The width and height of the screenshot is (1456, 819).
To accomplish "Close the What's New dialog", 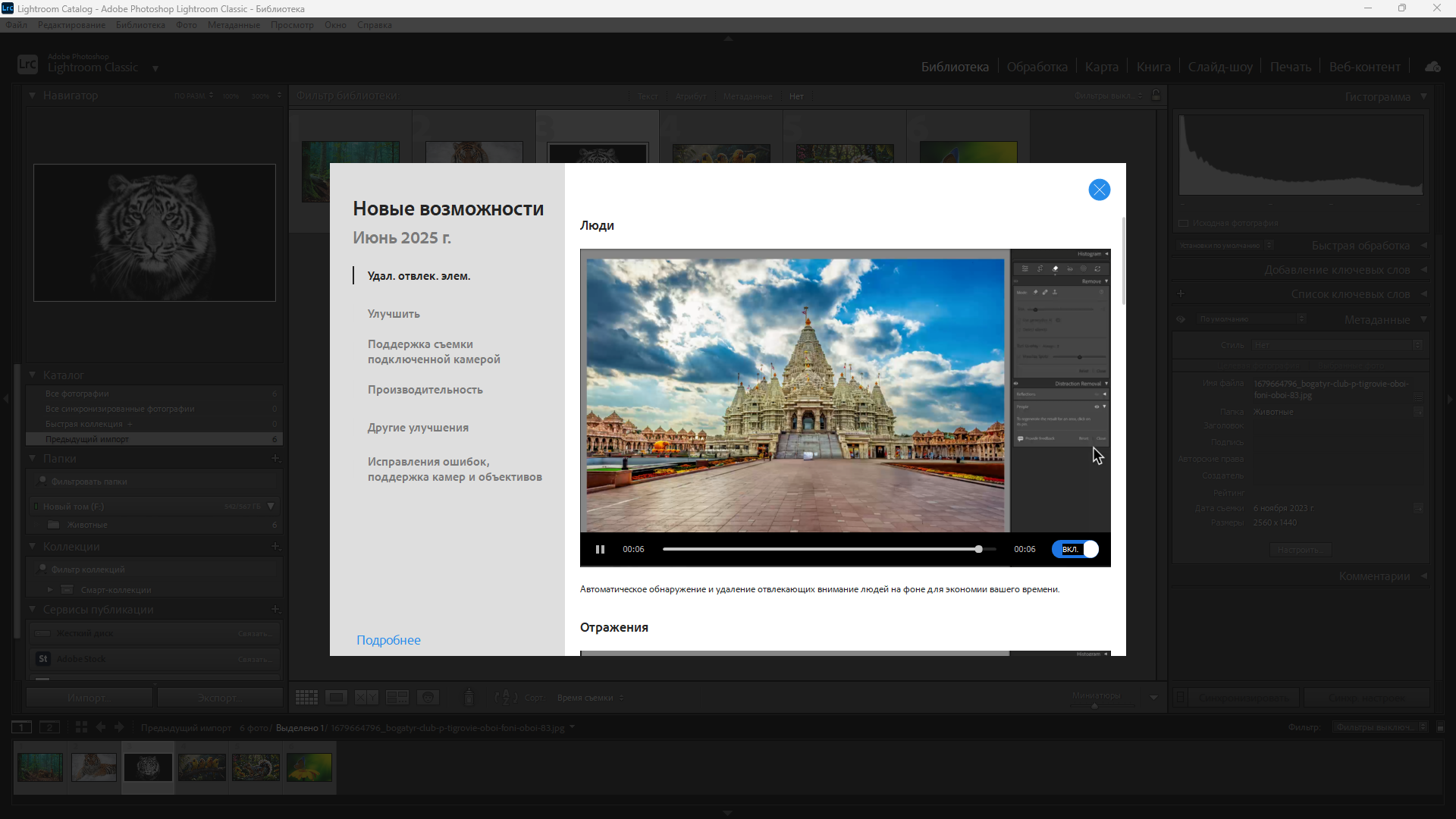I will (x=1099, y=190).
